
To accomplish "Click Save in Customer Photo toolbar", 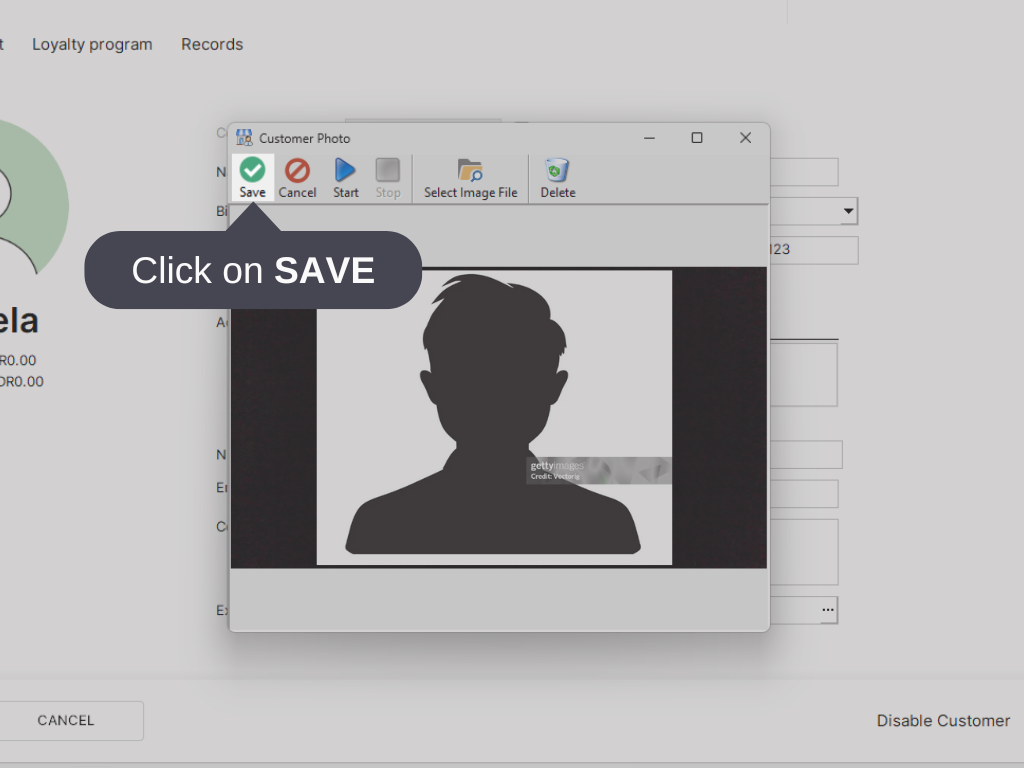I will [x=252, y=178].
